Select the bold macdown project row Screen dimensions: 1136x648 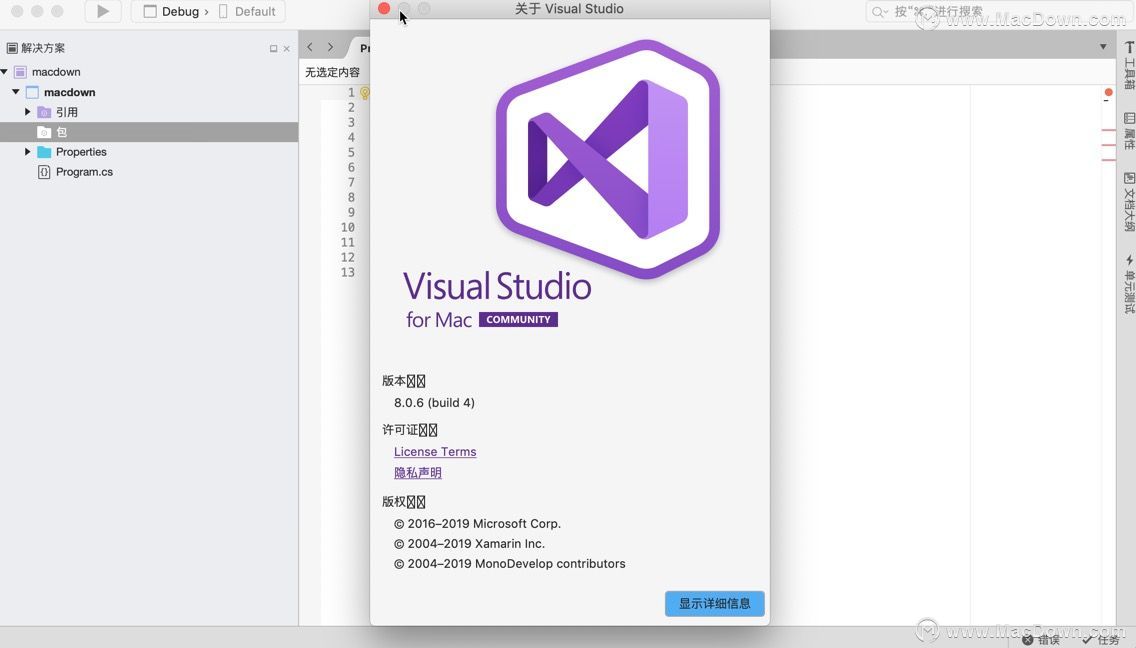pyautogui.click(x=149, y=92)
